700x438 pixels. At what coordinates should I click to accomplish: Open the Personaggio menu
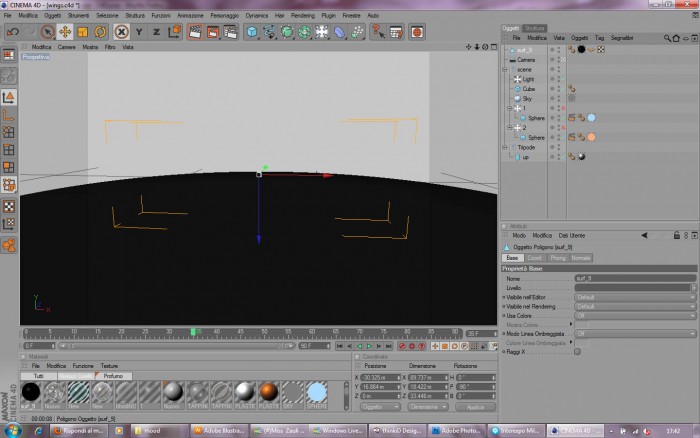225,15
